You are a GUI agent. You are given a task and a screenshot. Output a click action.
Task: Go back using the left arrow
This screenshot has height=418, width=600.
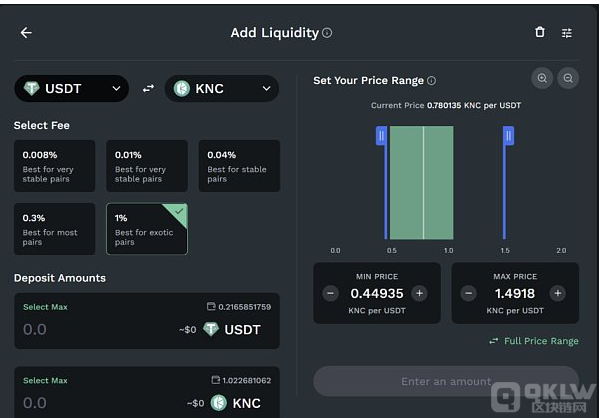[26, 33]
